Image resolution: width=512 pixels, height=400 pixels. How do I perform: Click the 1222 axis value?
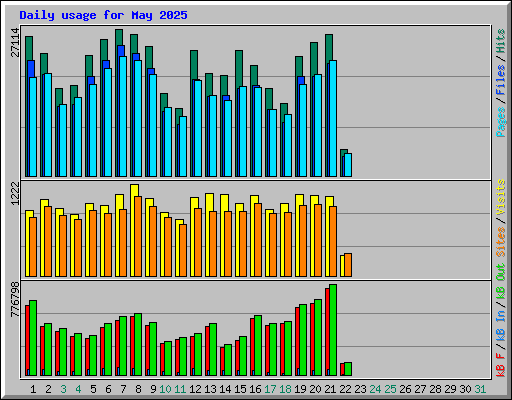(15, 194)
